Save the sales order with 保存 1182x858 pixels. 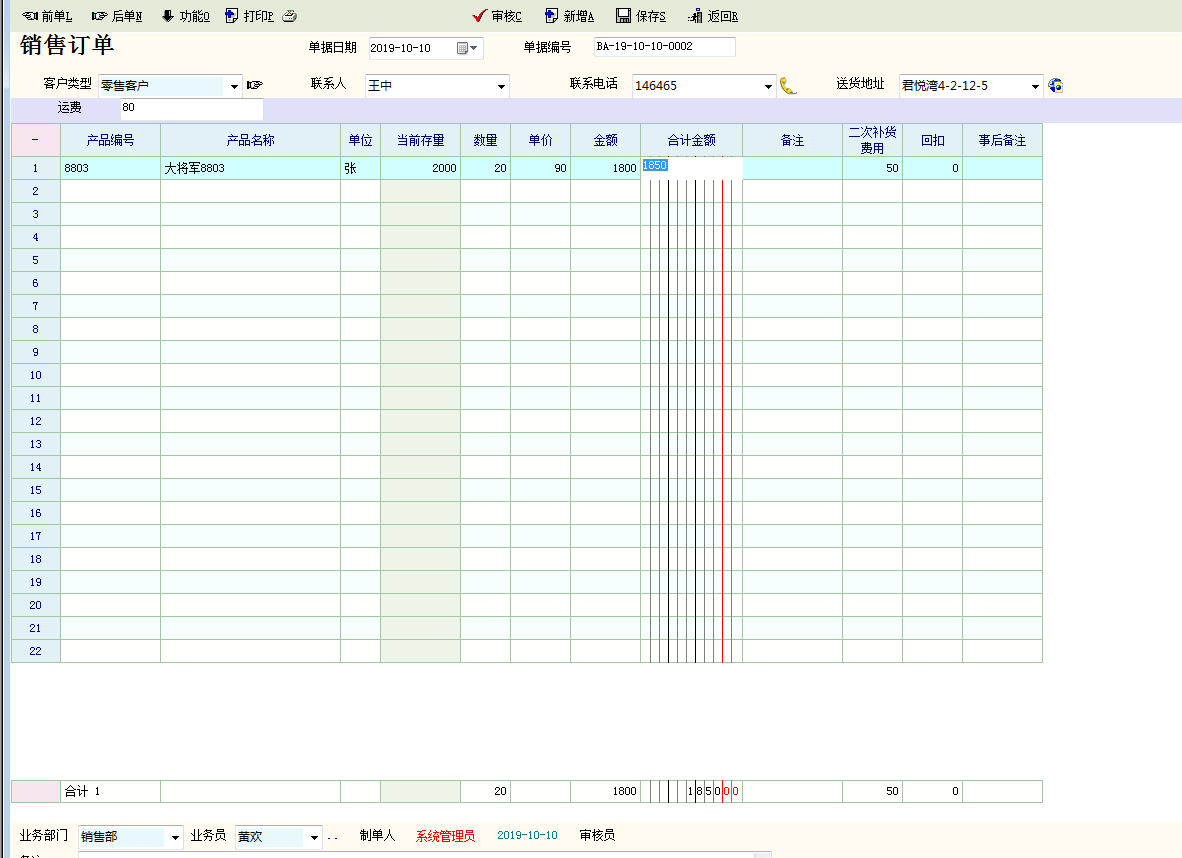point(641,16)
